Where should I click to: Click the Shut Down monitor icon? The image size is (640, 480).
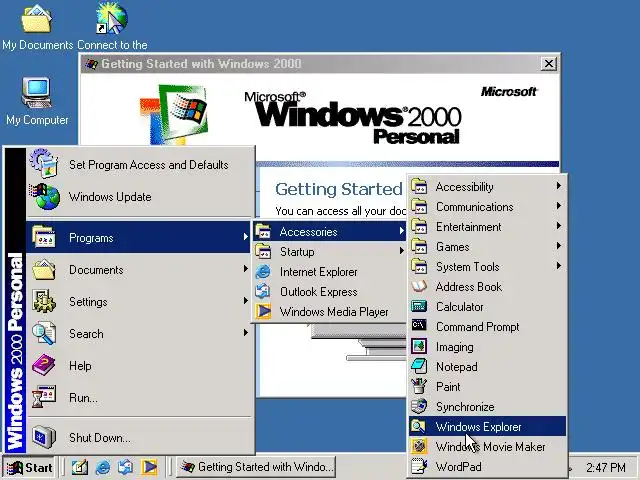point(44,437)
